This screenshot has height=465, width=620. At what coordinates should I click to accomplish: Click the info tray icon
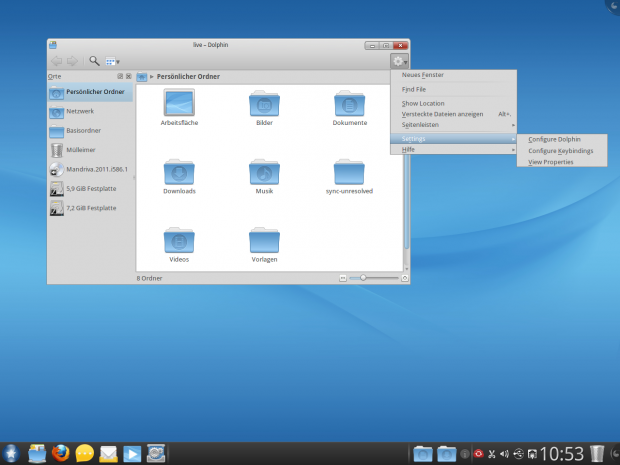click(x=465, y=454)
